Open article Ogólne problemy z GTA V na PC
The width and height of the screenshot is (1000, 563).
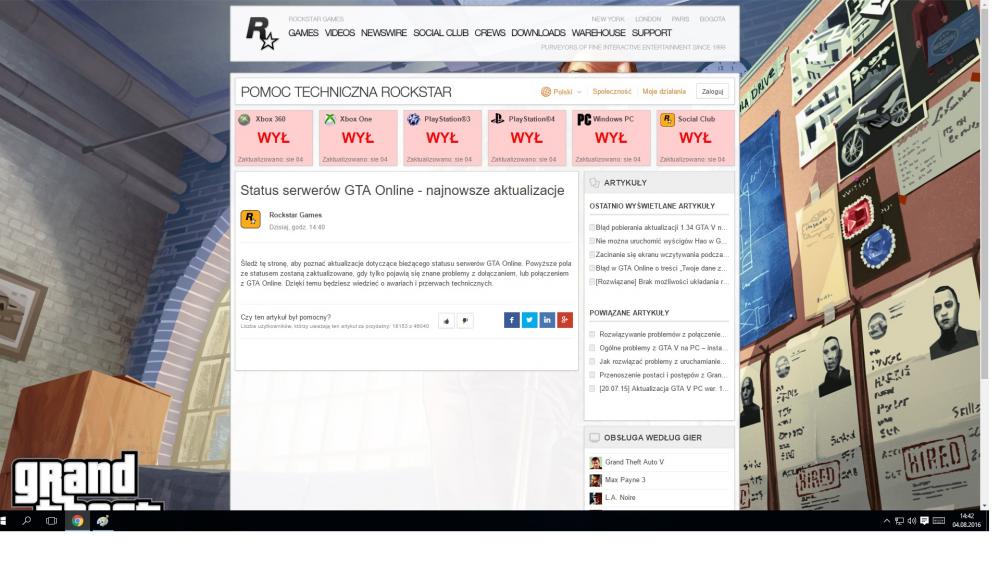tap(663, 348)
